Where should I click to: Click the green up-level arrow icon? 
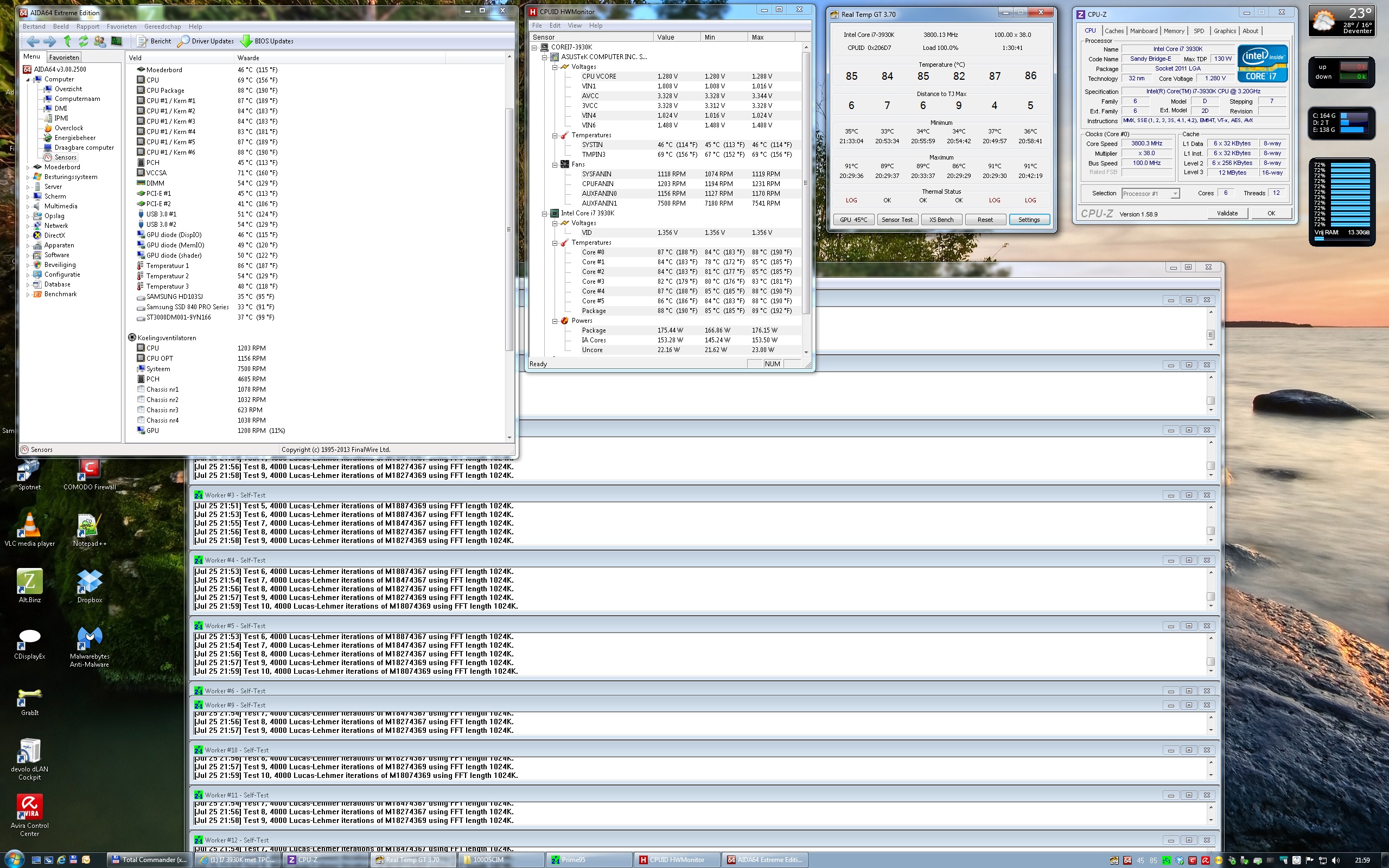pos(67,41)
